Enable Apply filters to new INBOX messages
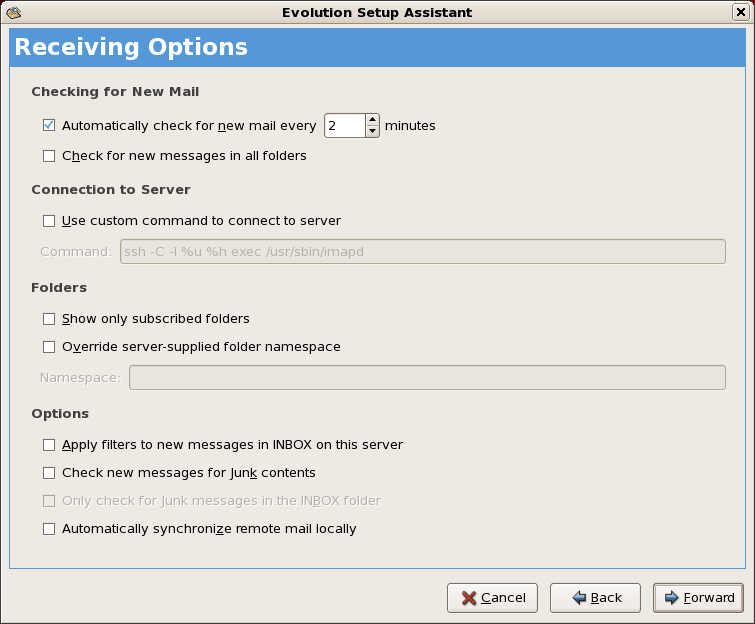755x624 pixels. [x=49, y=445]
